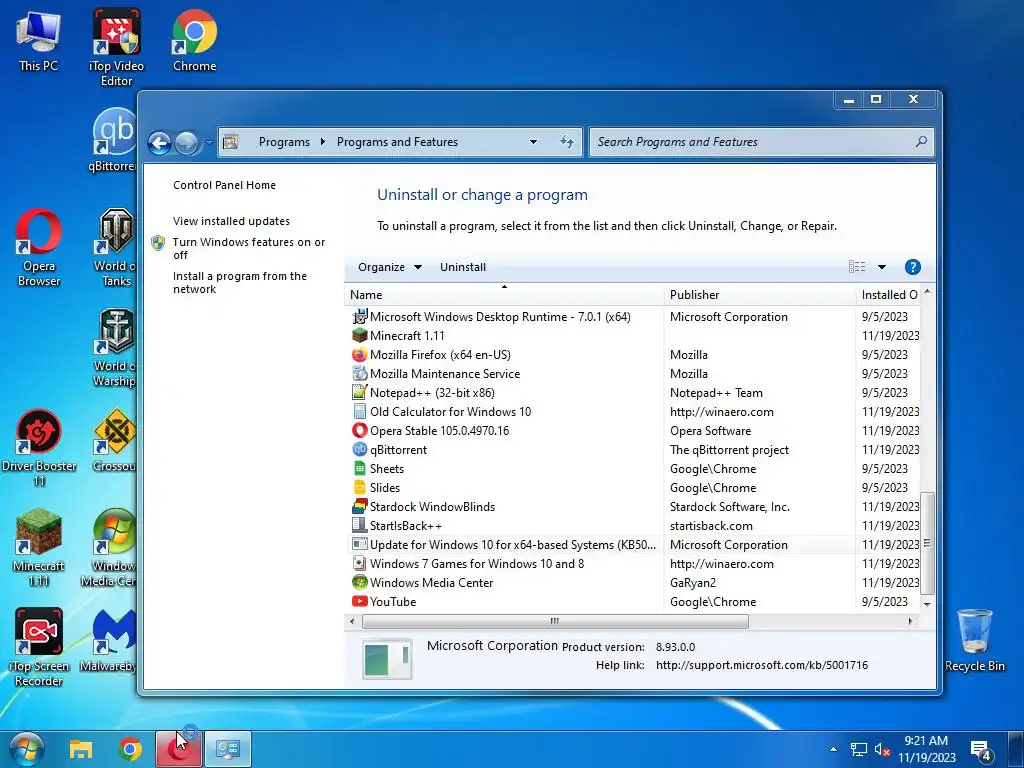Viewport: 1024px width, 768px height.
Task: Open Windows Media Center desktop shortcut
Action: click(112, 548)
